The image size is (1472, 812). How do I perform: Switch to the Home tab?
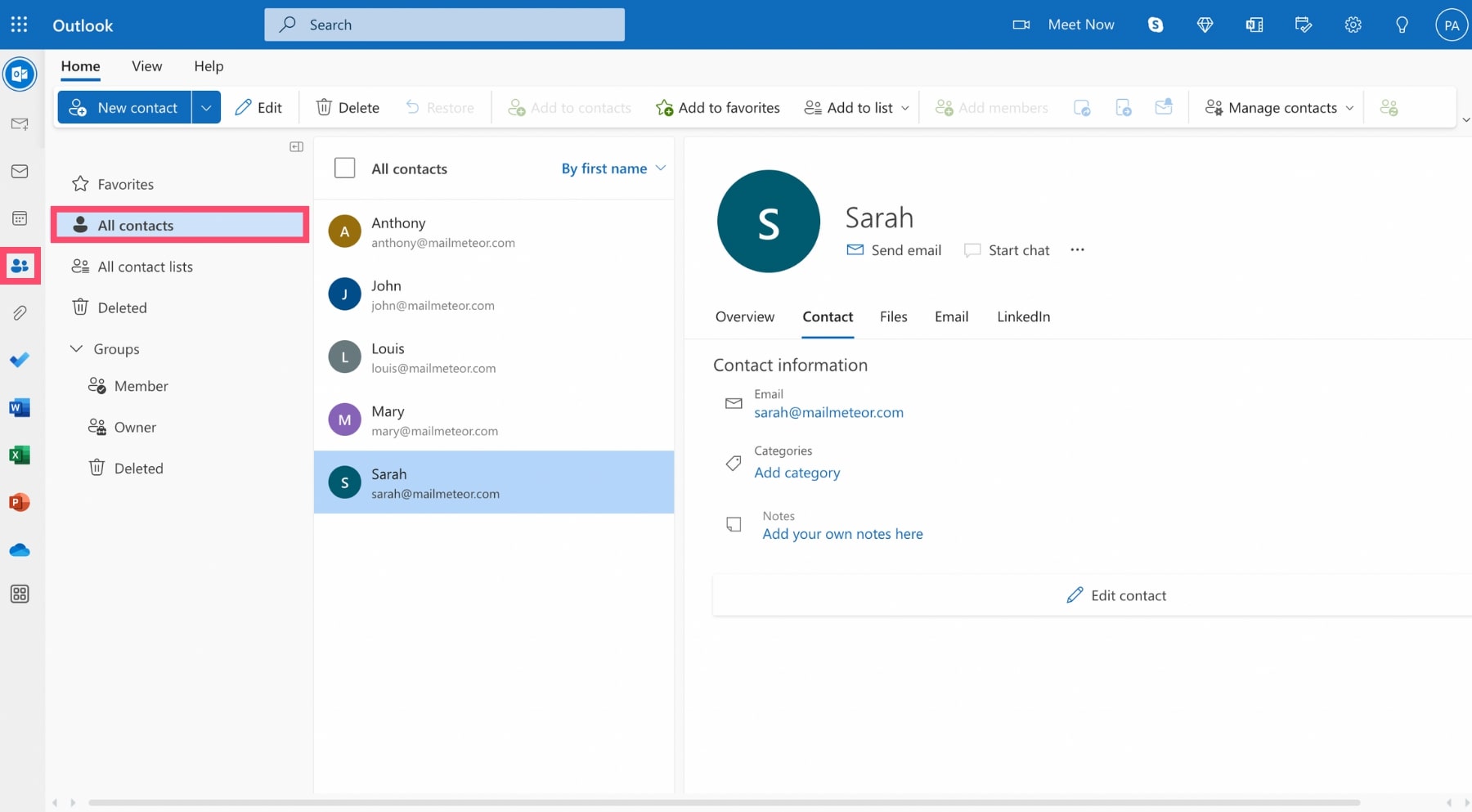coord(80,66)
